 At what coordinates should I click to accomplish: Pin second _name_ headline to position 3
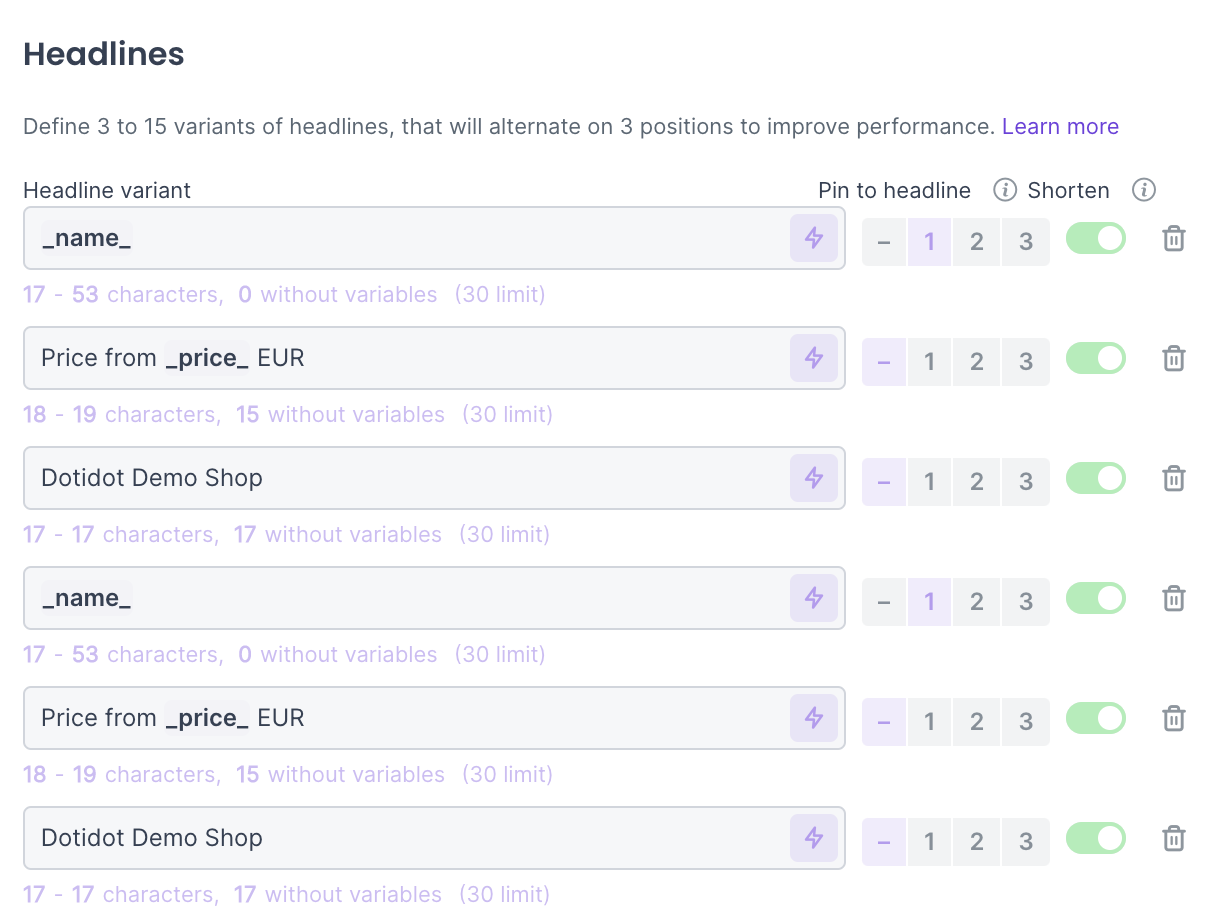click(1026, 601)
